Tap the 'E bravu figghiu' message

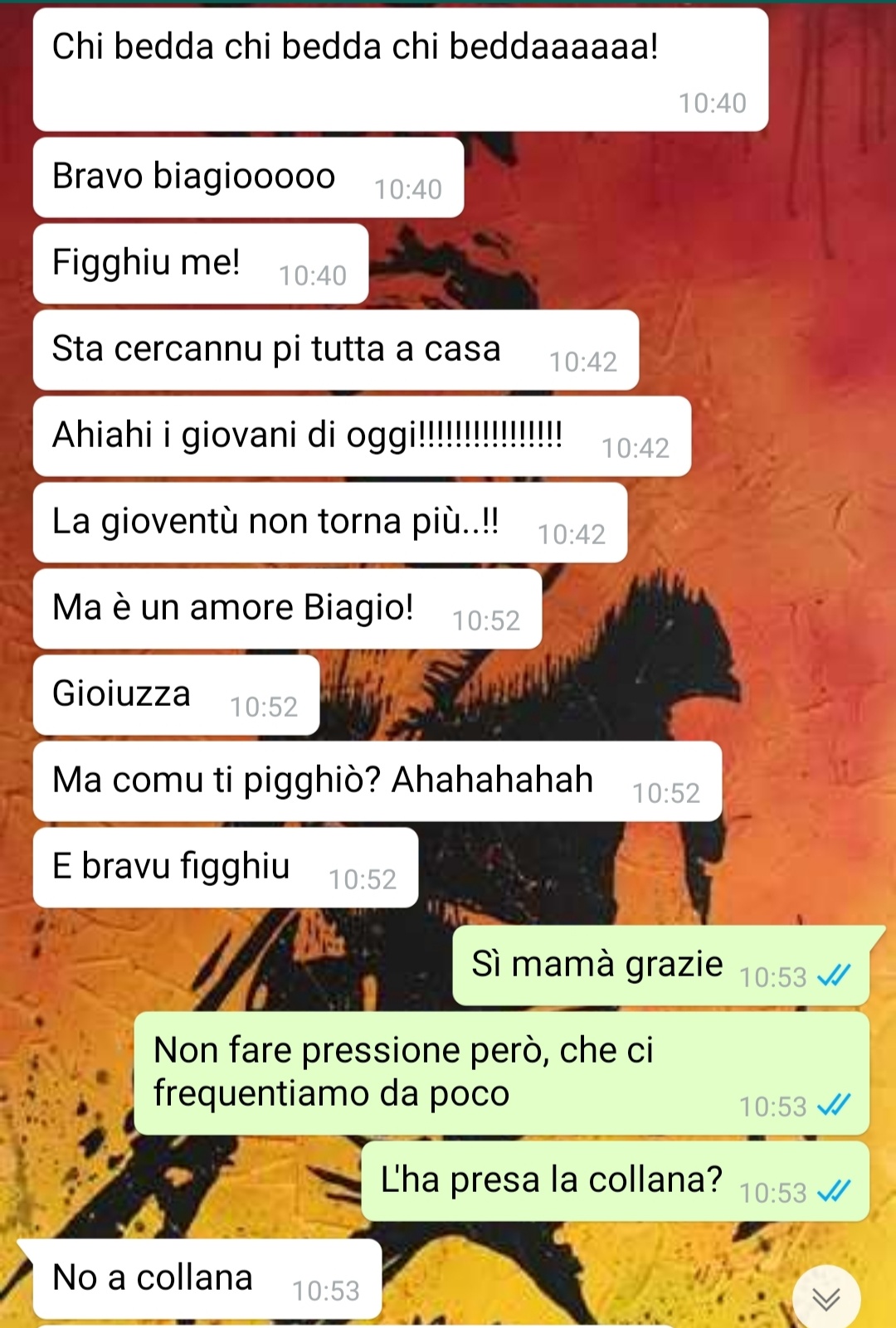226,868
